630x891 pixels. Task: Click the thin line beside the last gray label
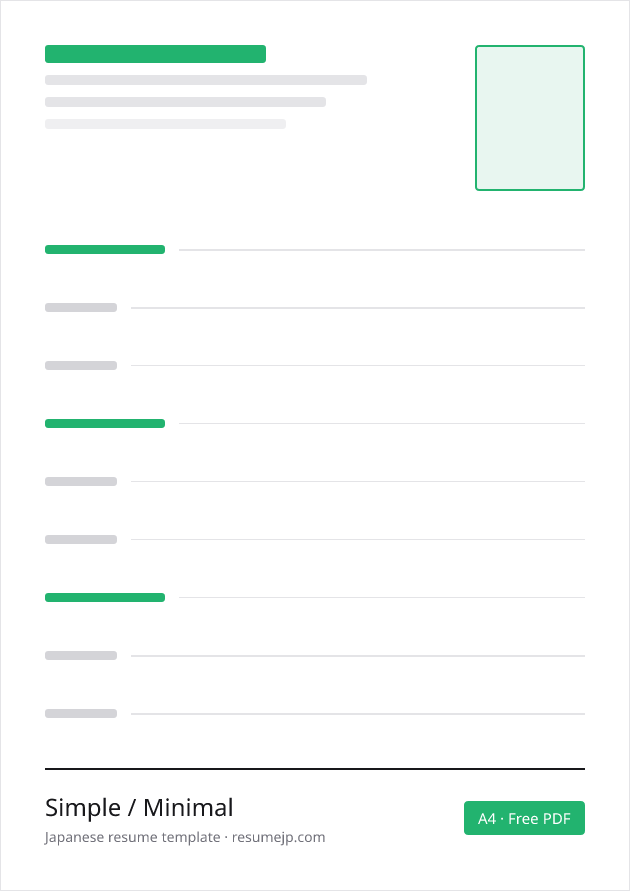pyautogui.click(x=358, y=714)
